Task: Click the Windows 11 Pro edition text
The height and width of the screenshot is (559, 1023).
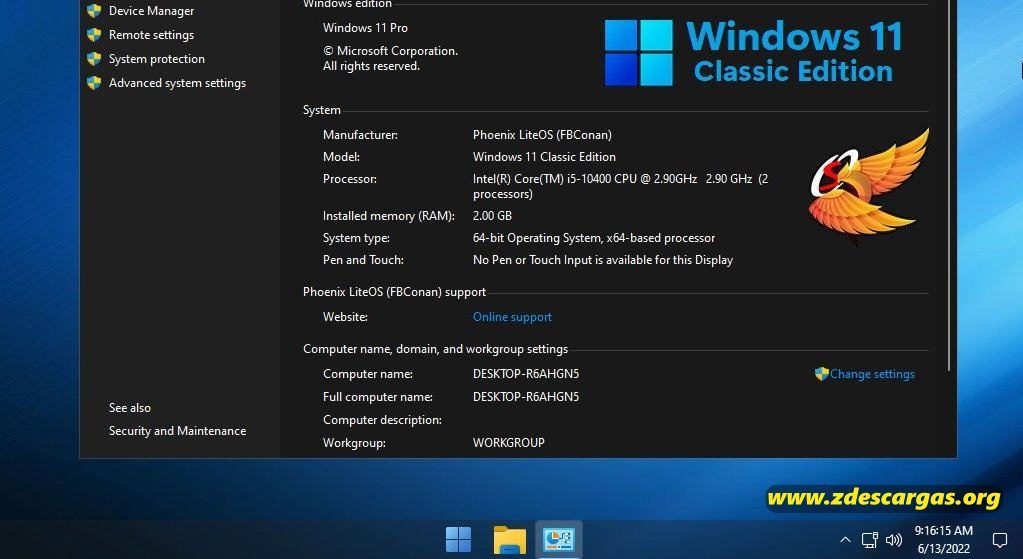Action: click(365, 28)
